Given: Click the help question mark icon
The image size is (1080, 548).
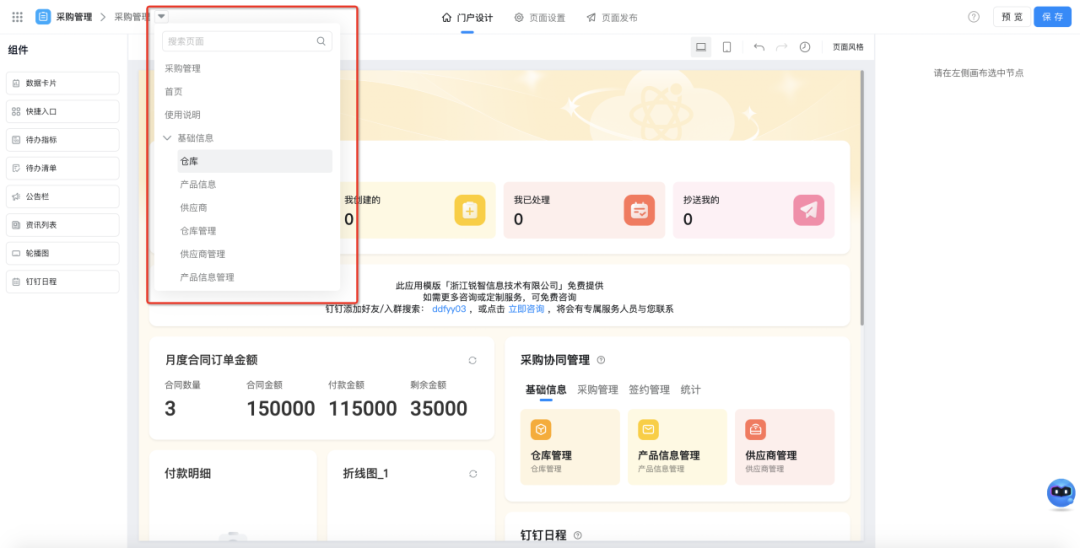Looking at the screenshot, I should (973, 17).
